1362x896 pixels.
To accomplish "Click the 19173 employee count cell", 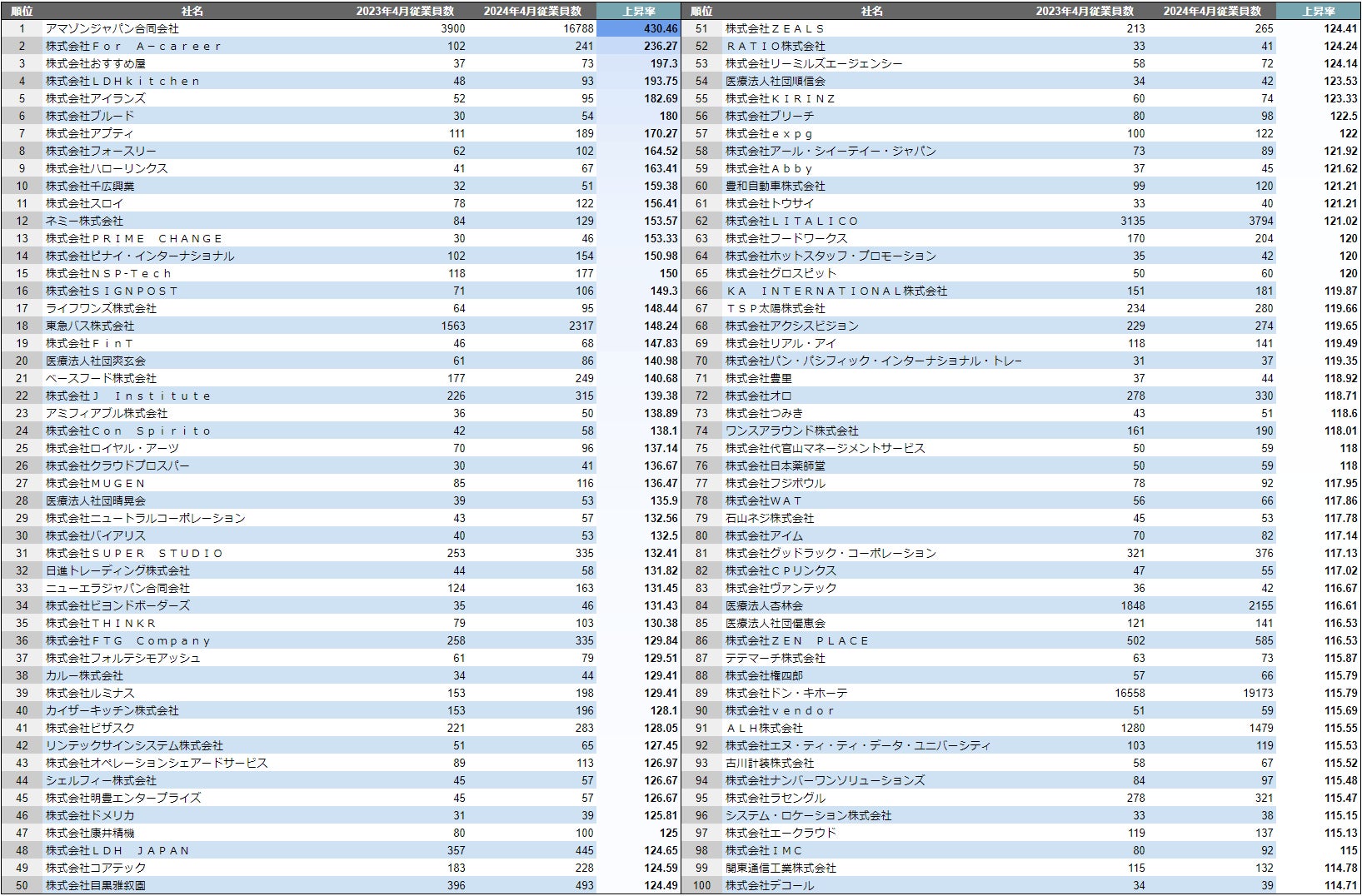I will coord(1258,693).
